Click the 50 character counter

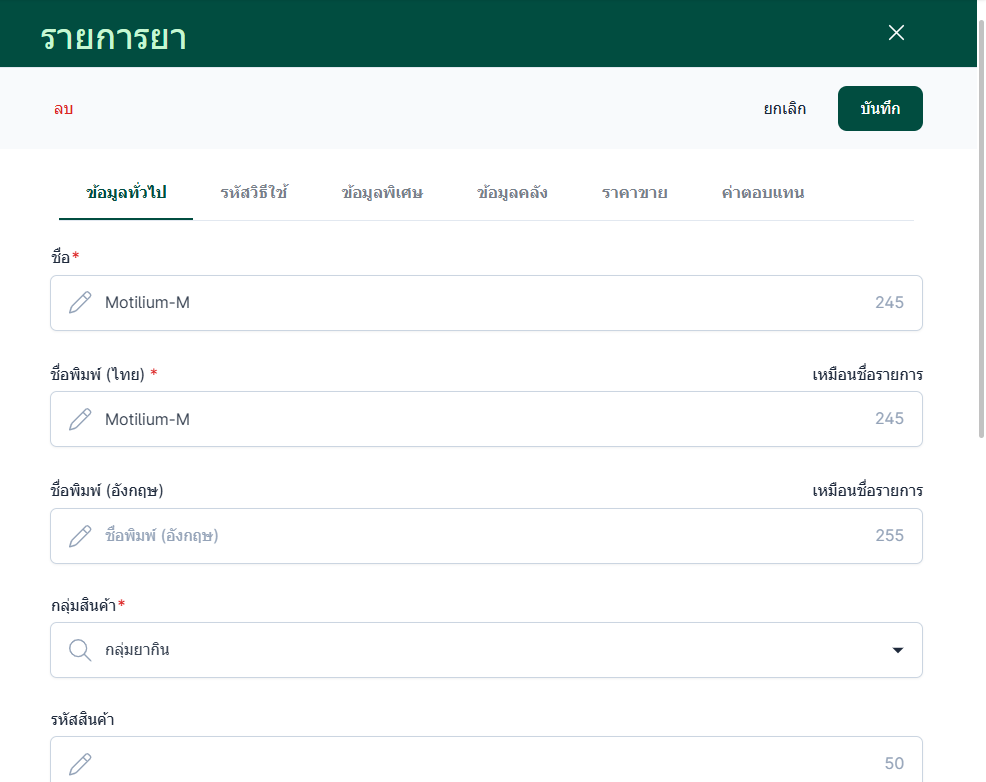(894, 763)
